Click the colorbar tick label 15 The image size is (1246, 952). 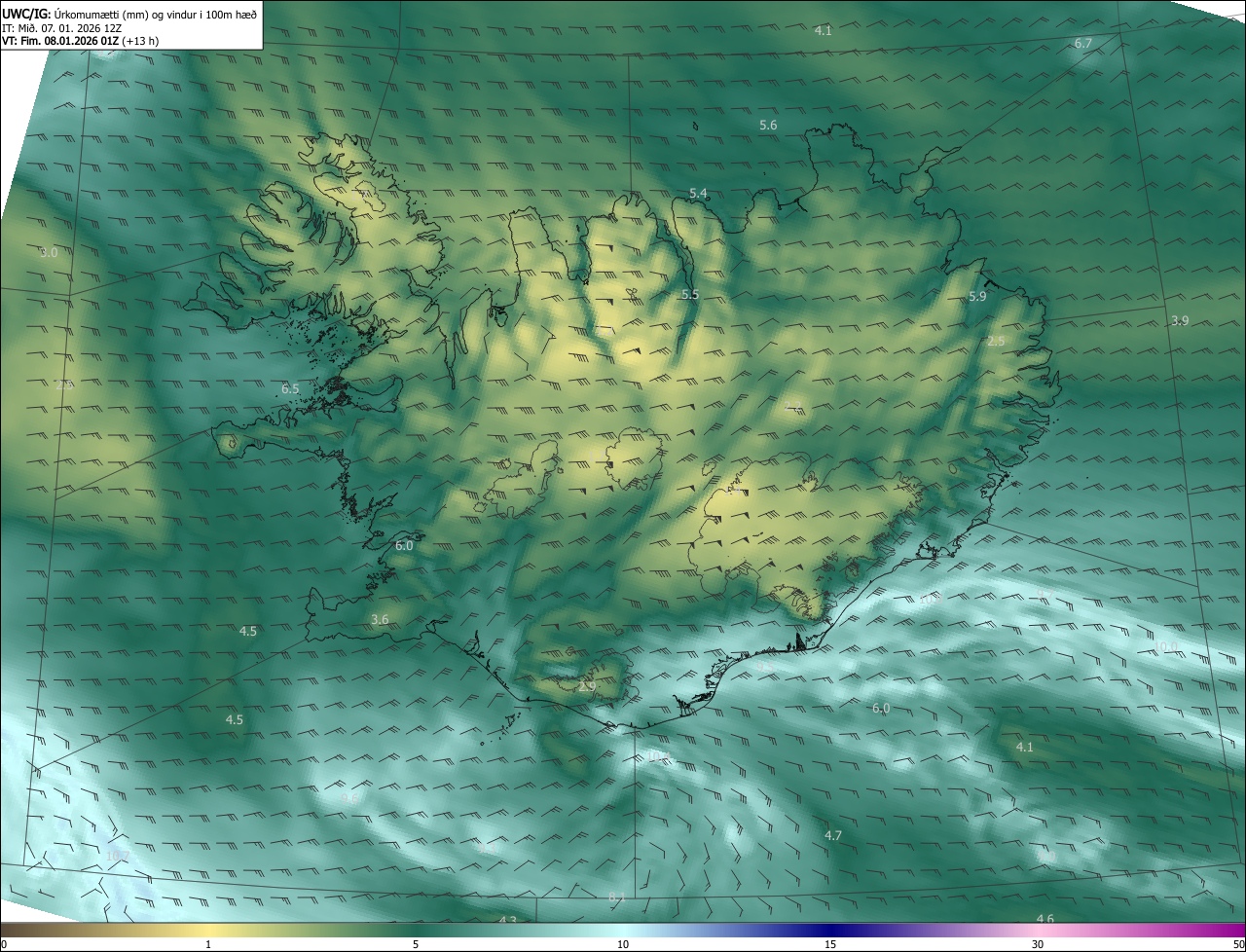pos(830,944)
